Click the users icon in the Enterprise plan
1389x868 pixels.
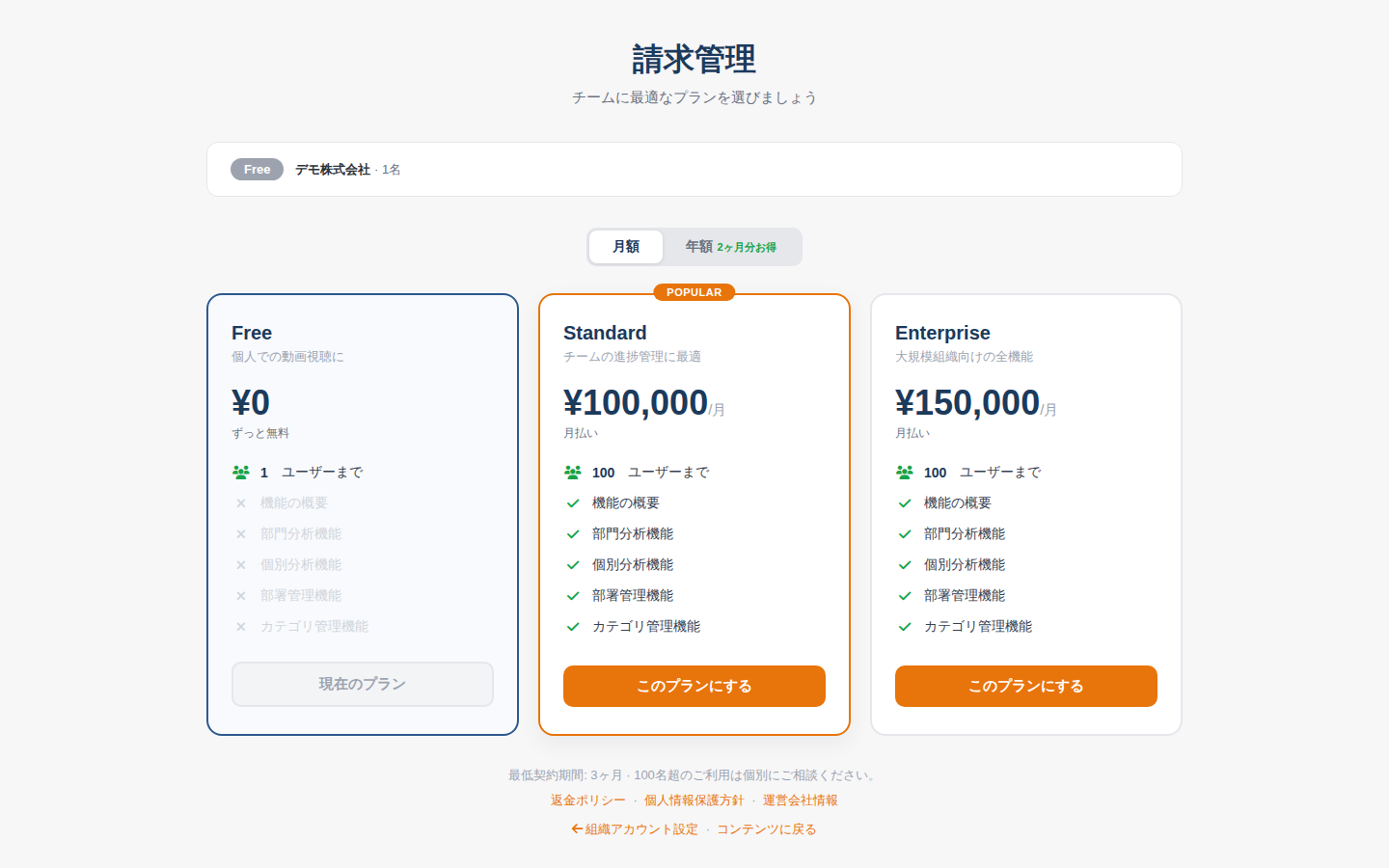tap(905, 473)
